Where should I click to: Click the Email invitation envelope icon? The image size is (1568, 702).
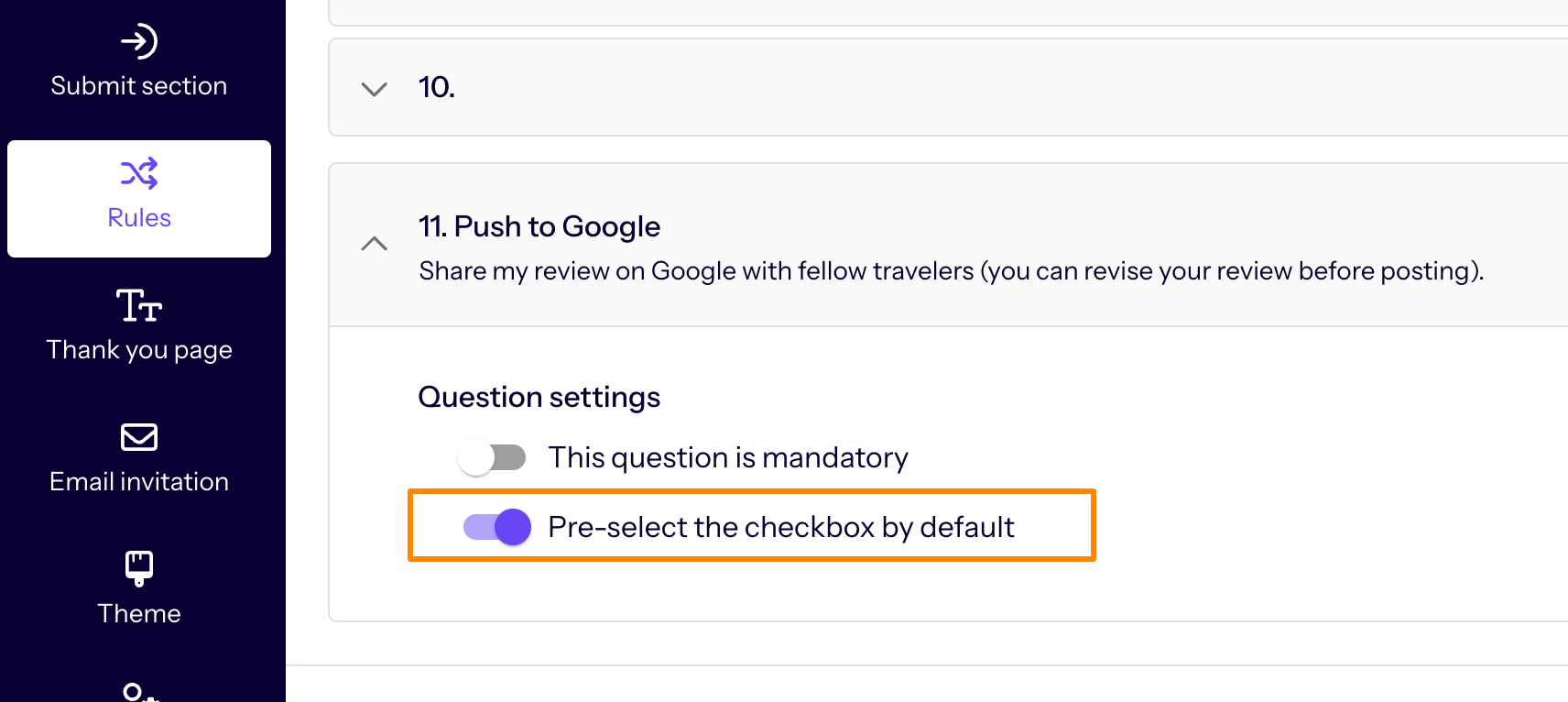click(x=139, y=437)
